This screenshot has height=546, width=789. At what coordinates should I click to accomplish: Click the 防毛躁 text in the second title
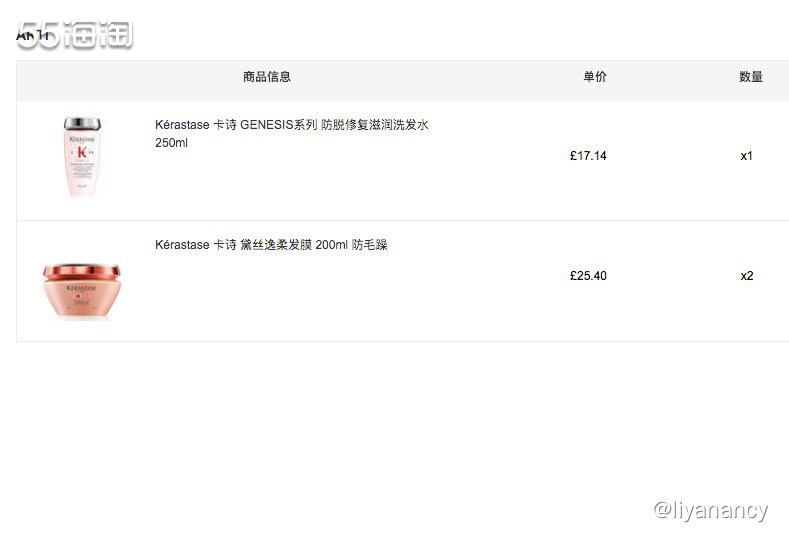(x=369, y=245)
